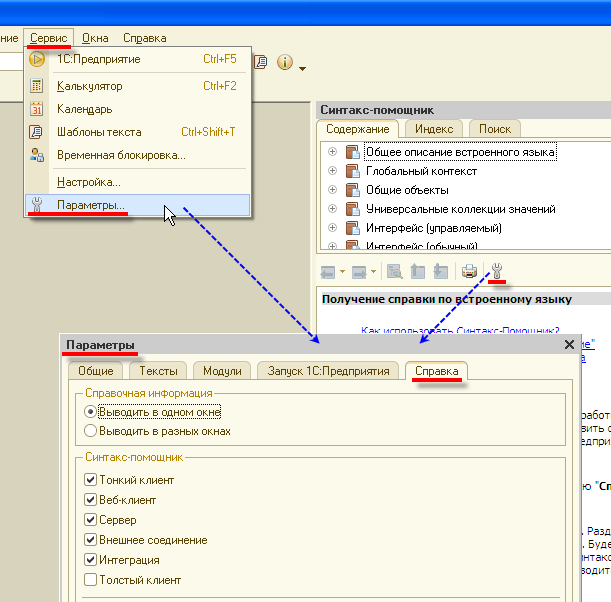This screenshot has height=602, width=611.
Task: Switch to Индекс tab
Action: click(434, 129)
